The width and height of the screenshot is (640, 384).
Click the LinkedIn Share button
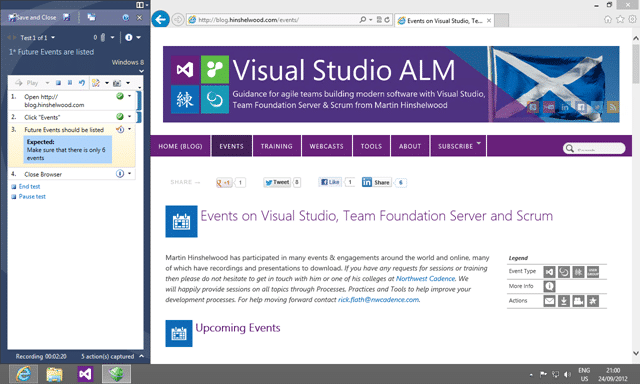tap(376, 182)
